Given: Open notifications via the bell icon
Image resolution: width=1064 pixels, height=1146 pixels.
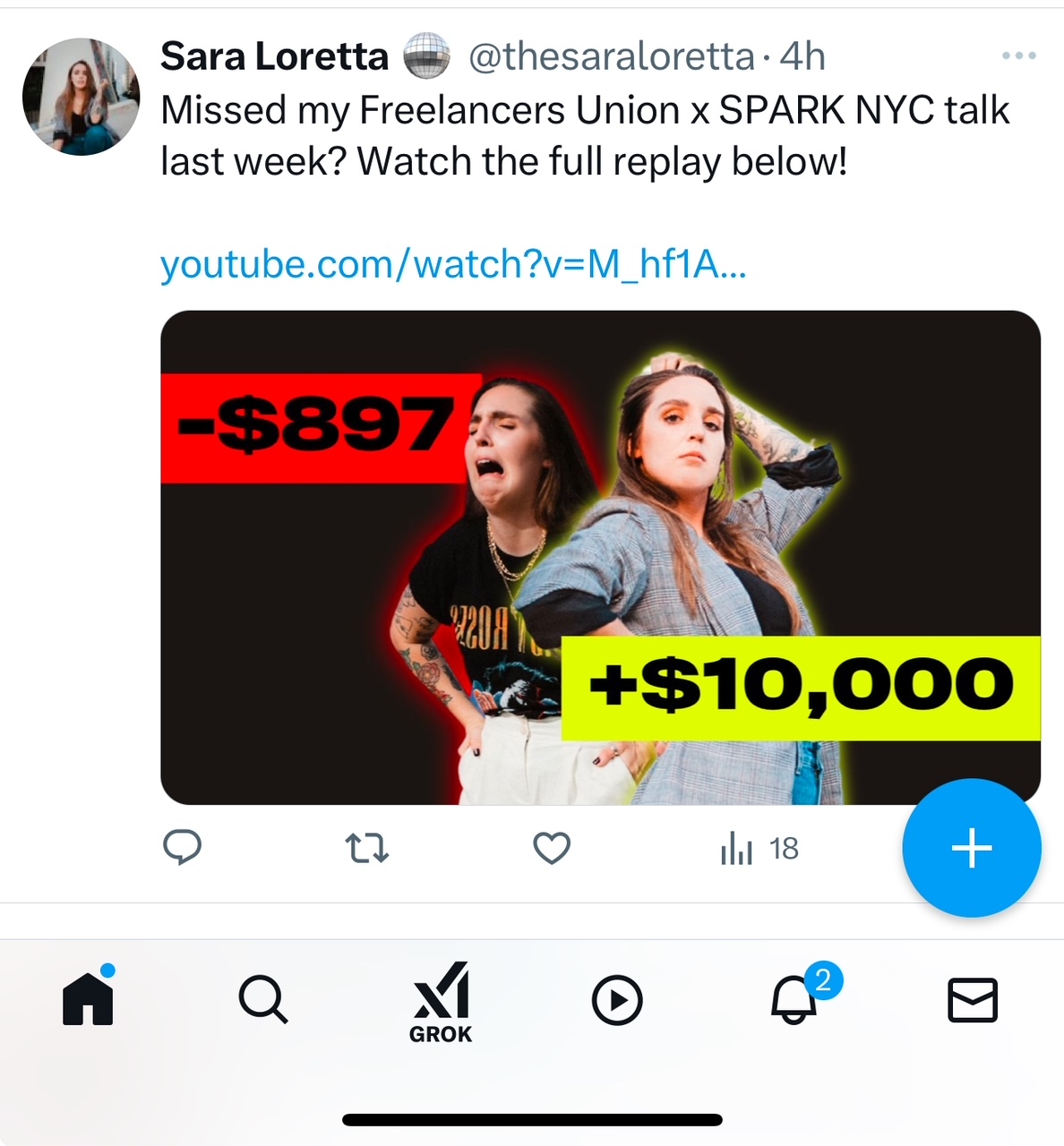Looking at the screenshot, I should [795, 999].
